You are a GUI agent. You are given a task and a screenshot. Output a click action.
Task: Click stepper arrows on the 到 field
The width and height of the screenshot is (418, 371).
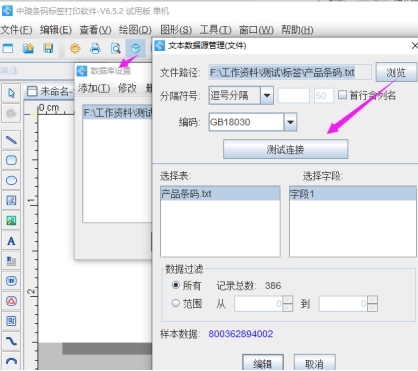click(372, 304)
